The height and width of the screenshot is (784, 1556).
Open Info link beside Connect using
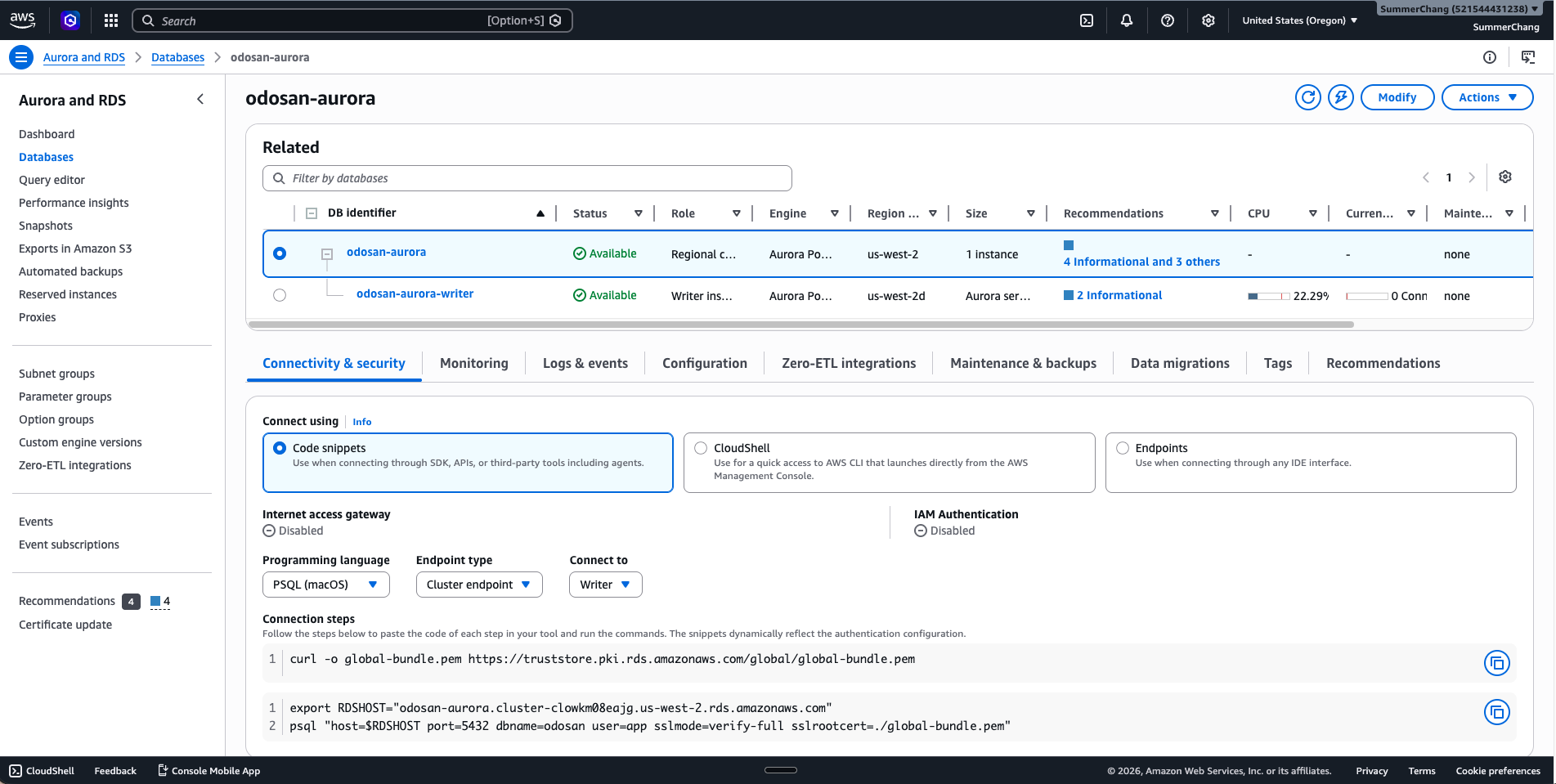tap(362, 422)
